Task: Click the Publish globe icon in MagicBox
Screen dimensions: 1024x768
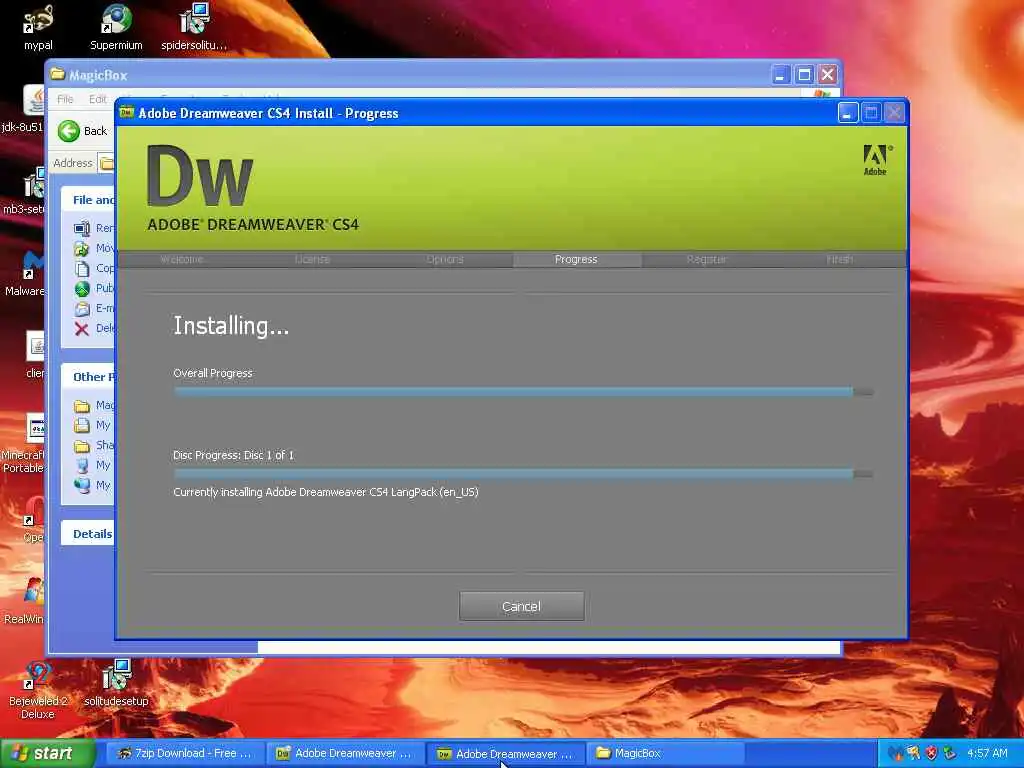Action: 82,288
